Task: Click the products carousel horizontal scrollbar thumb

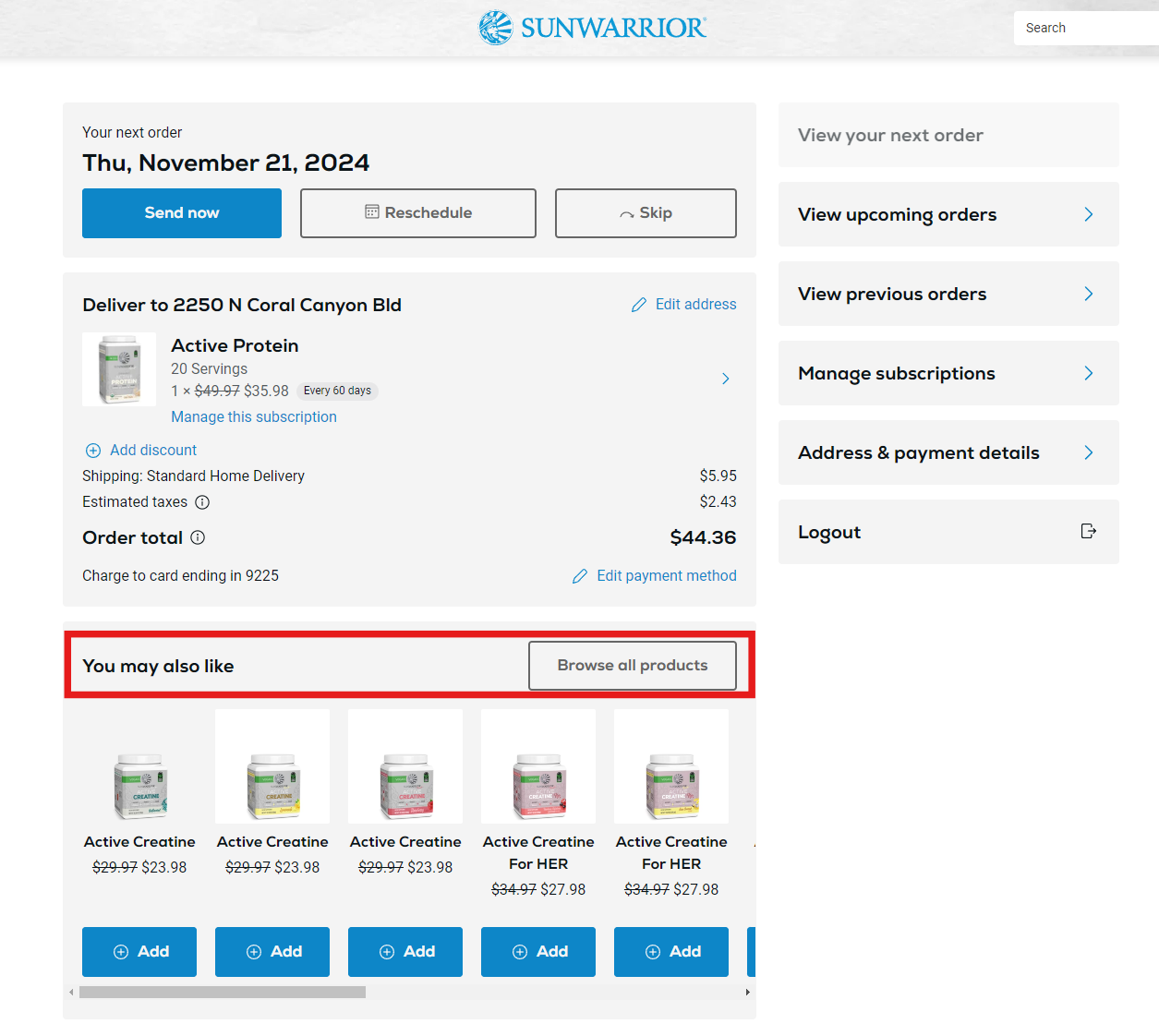Action: [x=223, y=993]
